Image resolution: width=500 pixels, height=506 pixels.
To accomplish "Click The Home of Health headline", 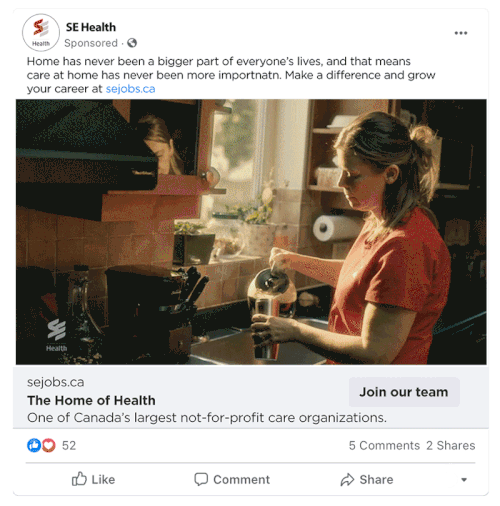I will pos(91,400).
